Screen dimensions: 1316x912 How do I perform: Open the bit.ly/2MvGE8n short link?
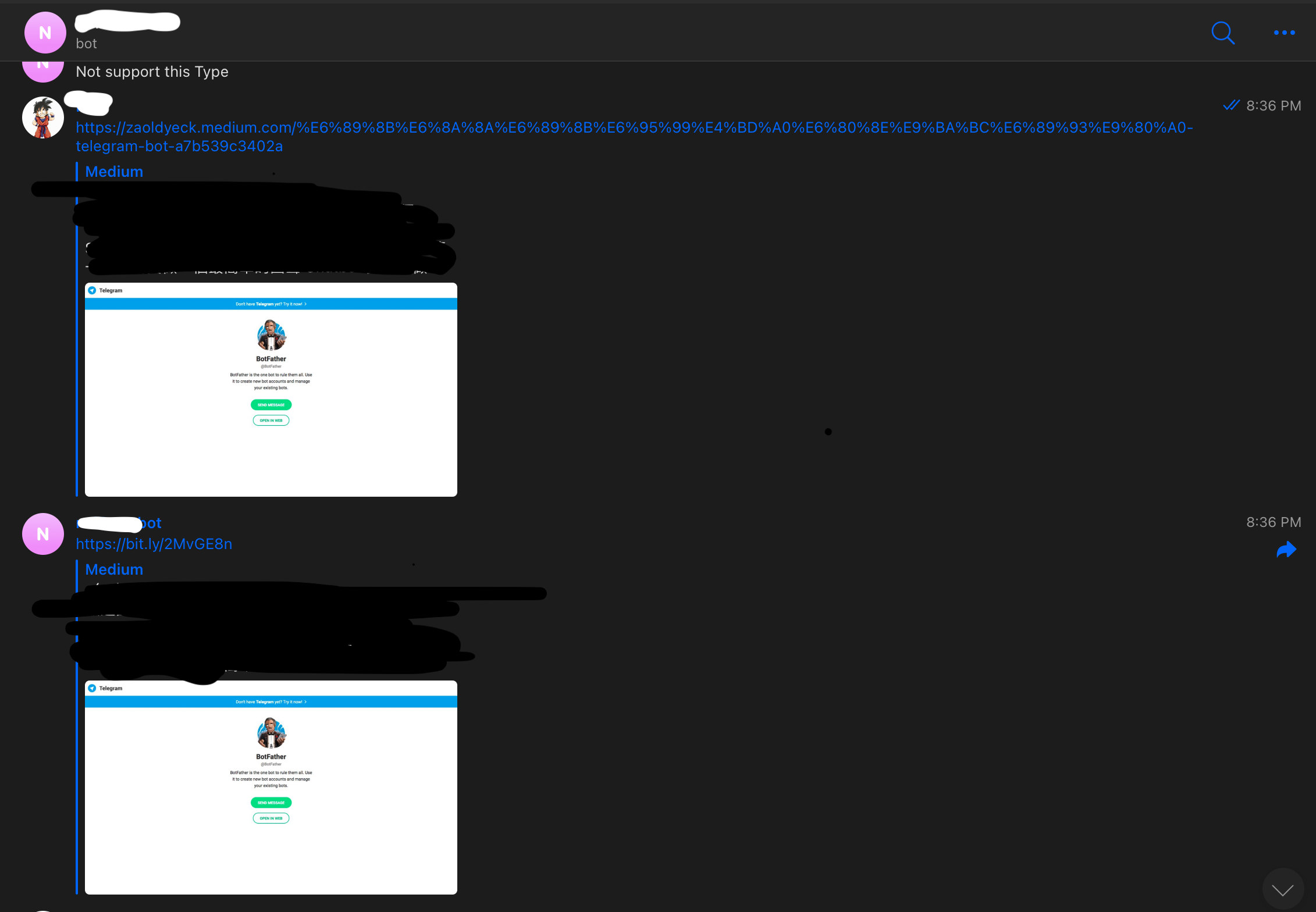pos(154,544)
